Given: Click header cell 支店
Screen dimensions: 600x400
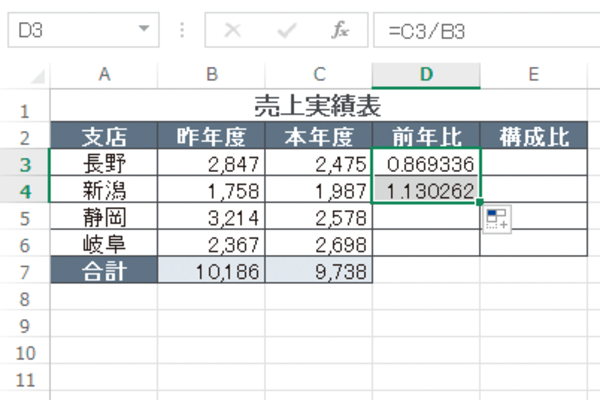Looking at the screenshot, I should (x=104, y=136).
